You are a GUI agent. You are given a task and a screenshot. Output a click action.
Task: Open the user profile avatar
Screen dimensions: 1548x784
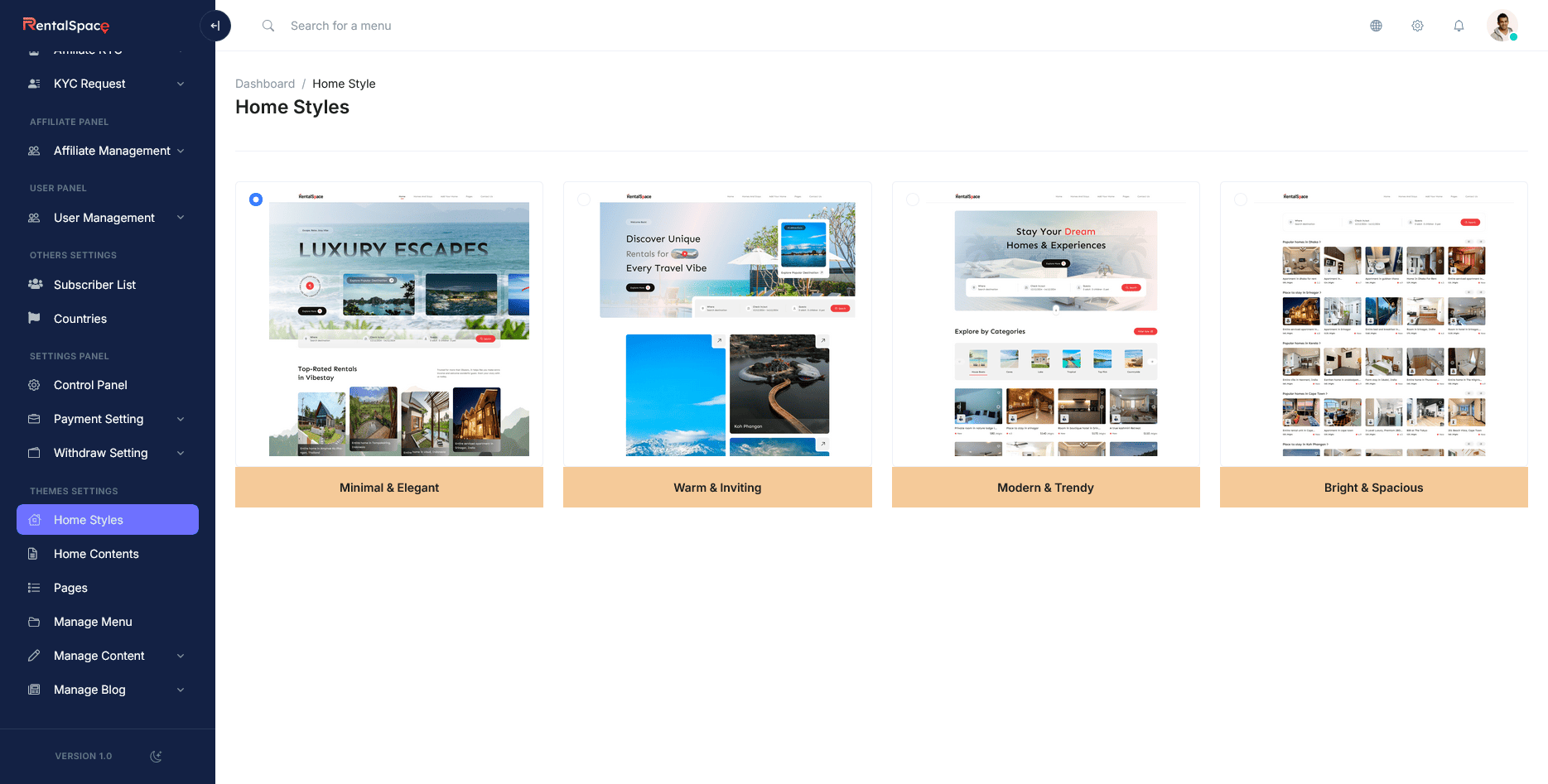(1501, 26)
